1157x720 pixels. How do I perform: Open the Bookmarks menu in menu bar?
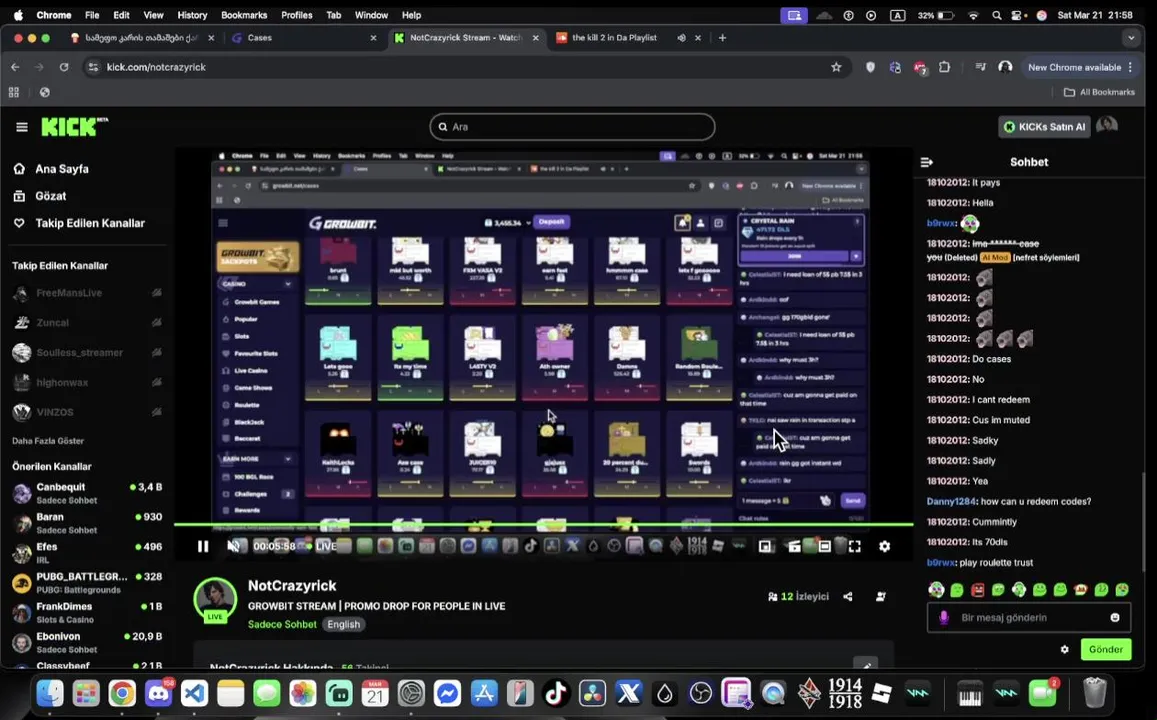tap(244, 15)
